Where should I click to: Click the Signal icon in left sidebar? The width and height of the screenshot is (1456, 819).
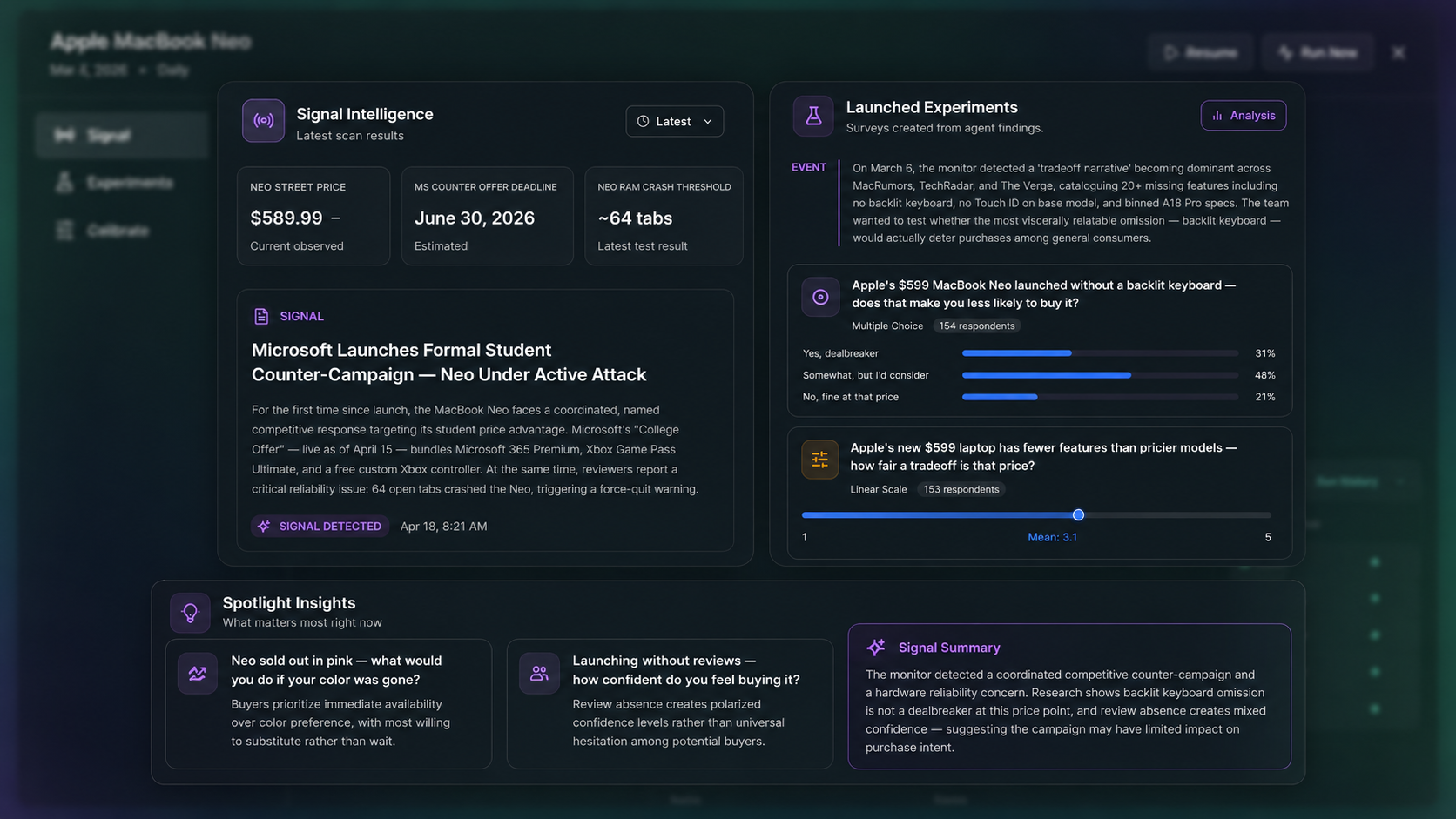64,135
